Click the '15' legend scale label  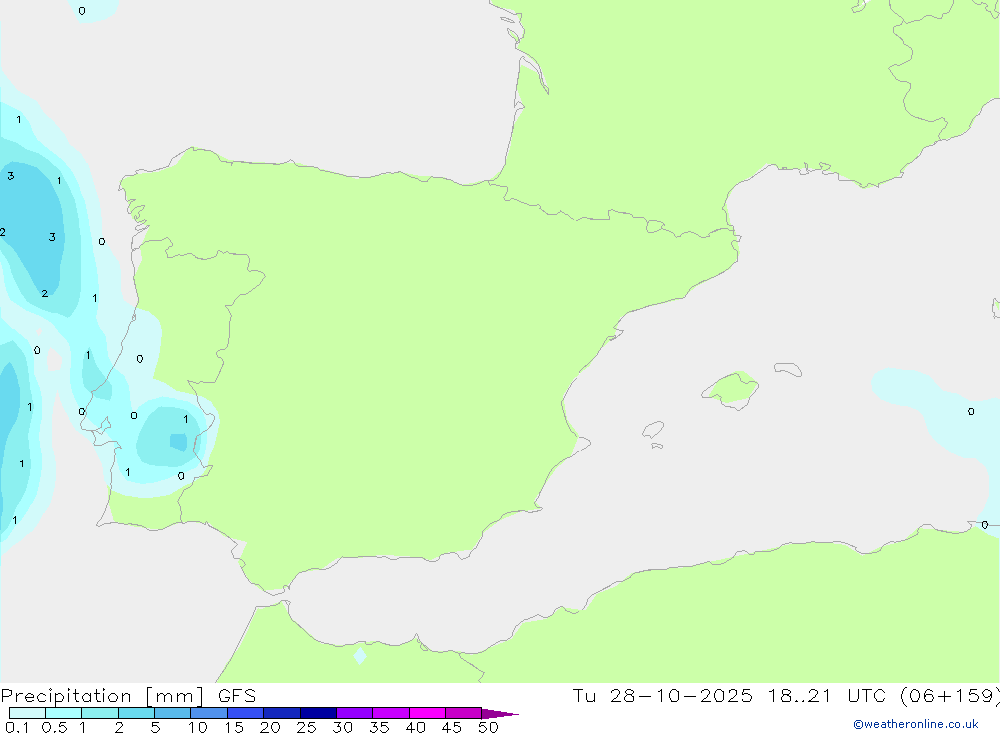(234, 727)
